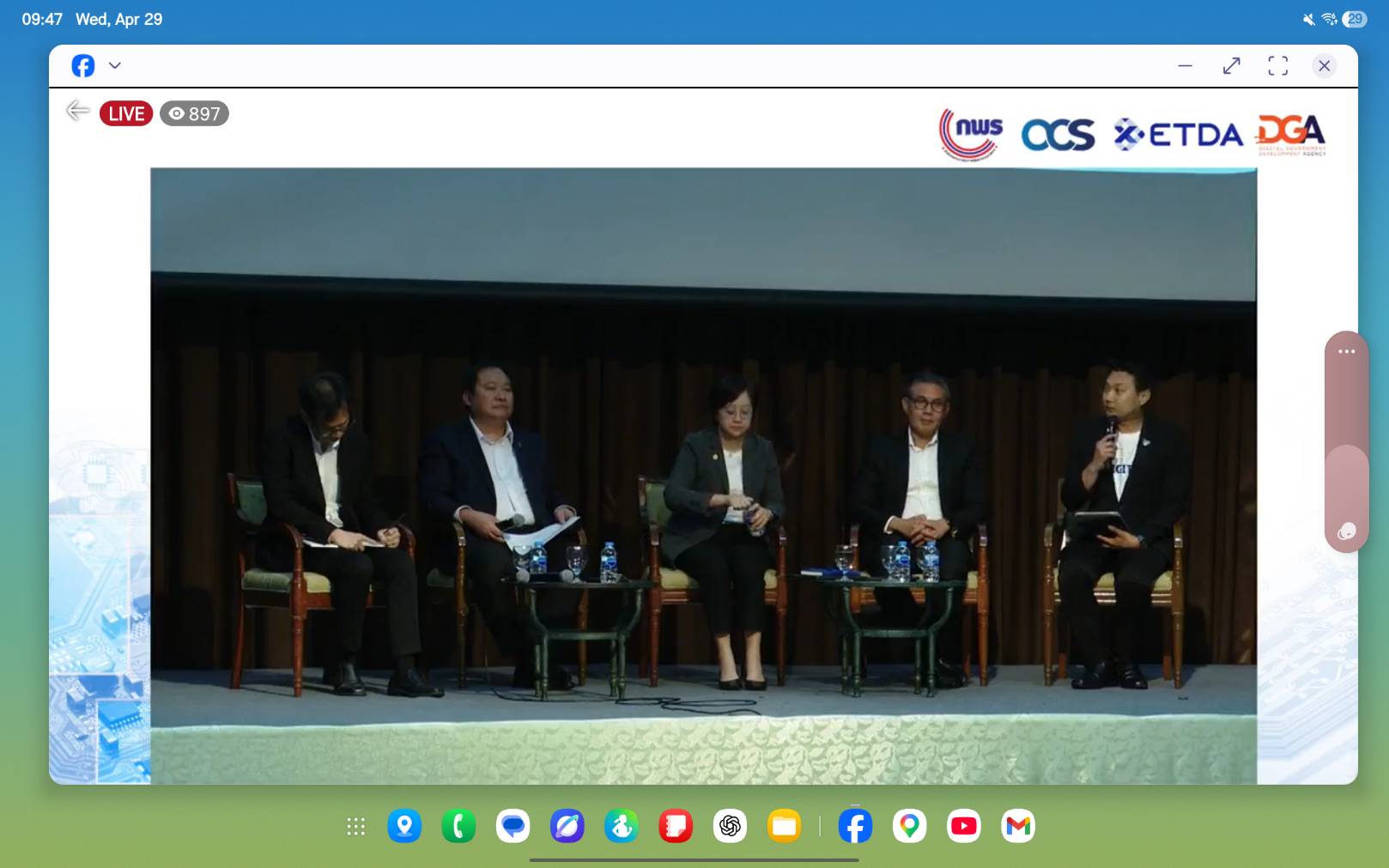This screenshot has height=868, width=1389.
Task: Click the red LIVE badge
Action: [126, 113]
